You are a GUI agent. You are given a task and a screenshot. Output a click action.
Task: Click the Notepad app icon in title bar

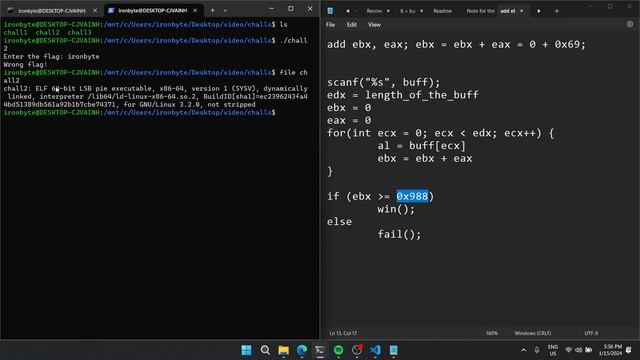pyautogui.click(x=330, y=11)
